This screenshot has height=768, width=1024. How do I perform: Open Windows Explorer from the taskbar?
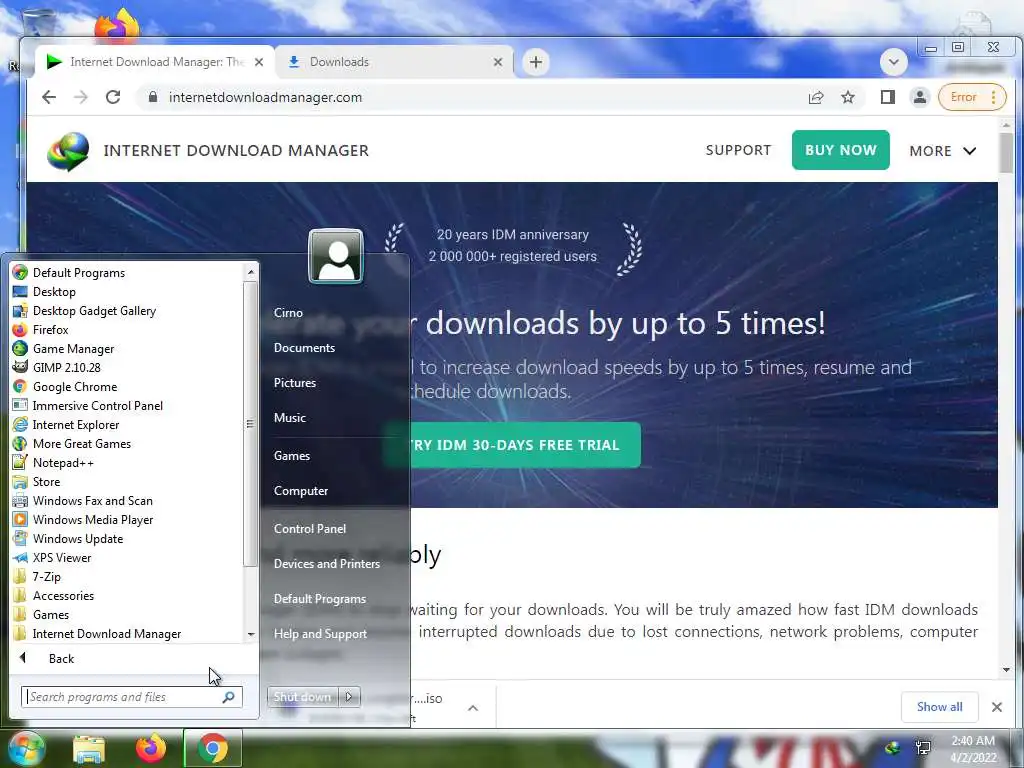coord(88,748)
